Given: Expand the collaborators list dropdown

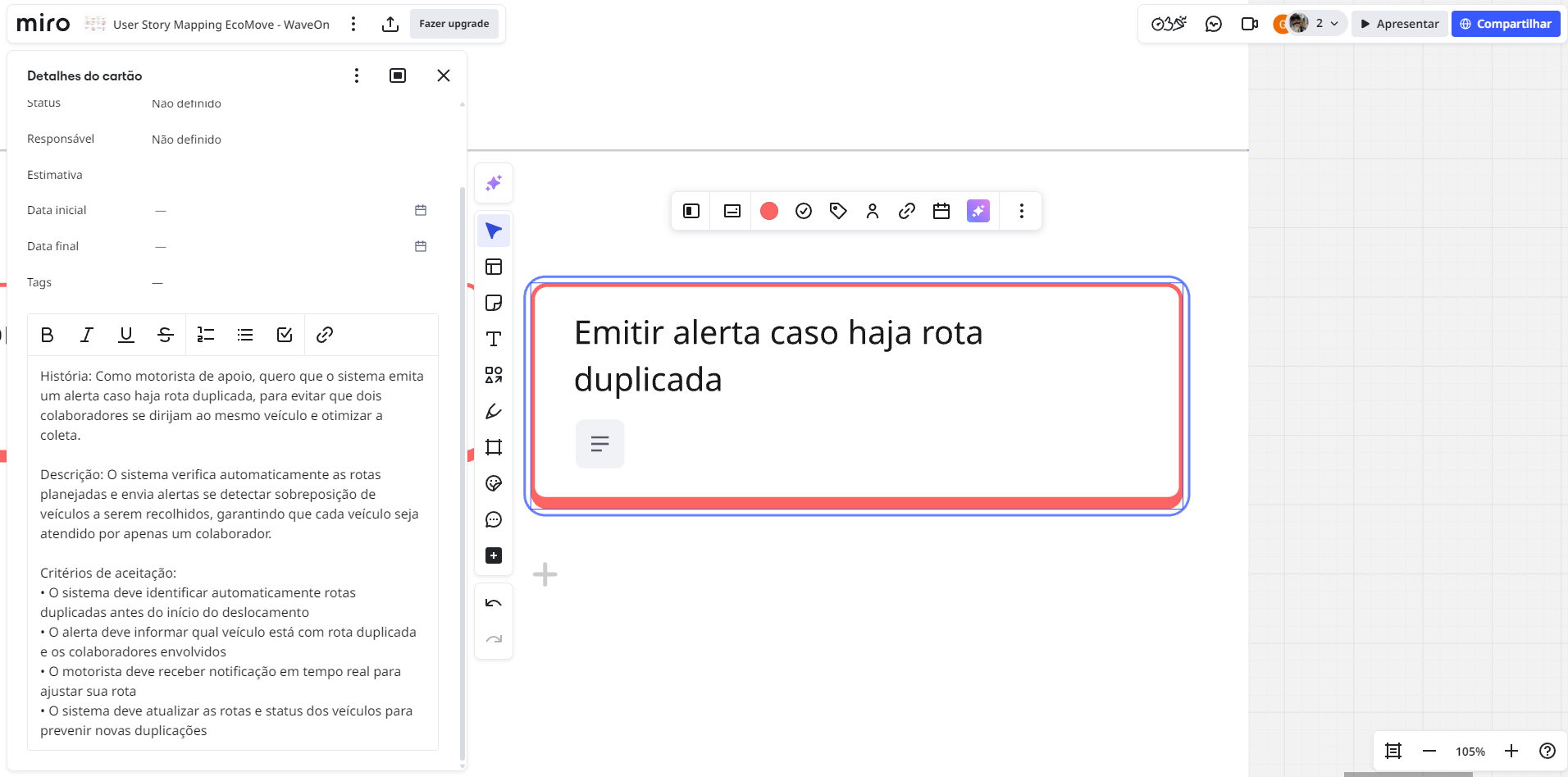Looking at the screenshot, I should click(1334, 24).
